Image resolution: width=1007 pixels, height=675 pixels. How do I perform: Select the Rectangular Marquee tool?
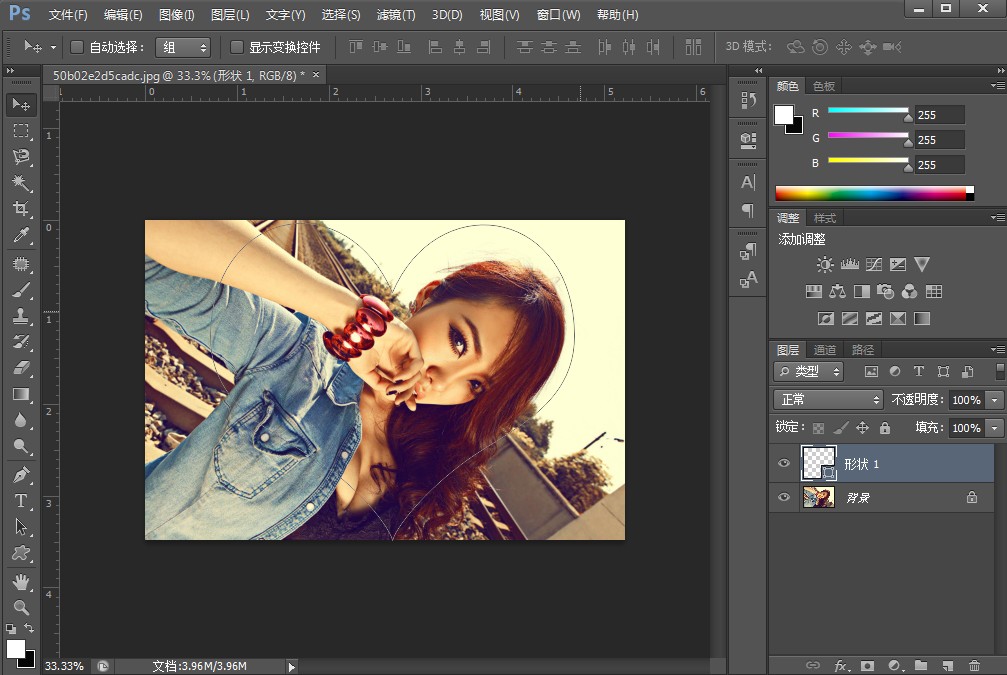[21, 130]
